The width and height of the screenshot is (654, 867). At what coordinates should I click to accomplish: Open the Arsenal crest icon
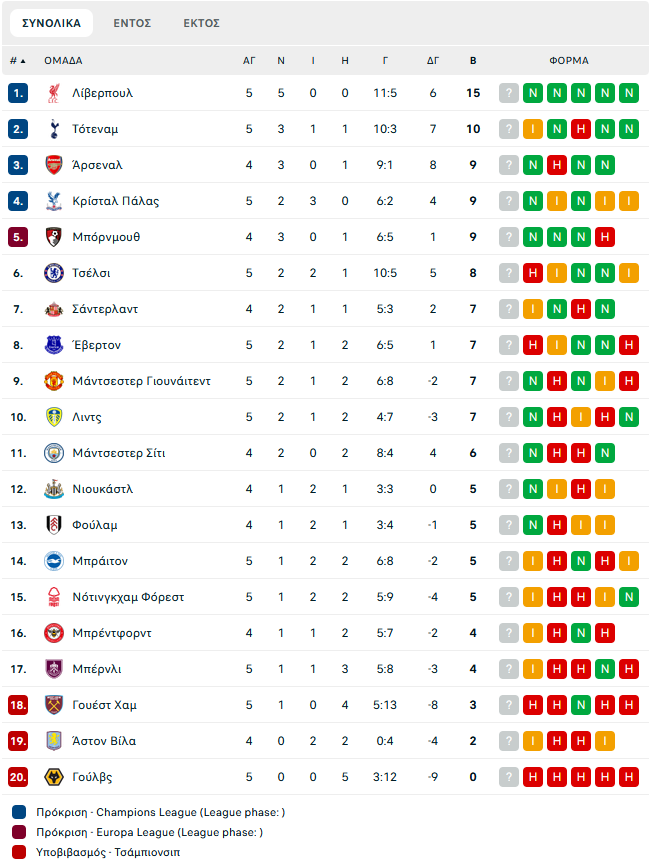point(54,165)
